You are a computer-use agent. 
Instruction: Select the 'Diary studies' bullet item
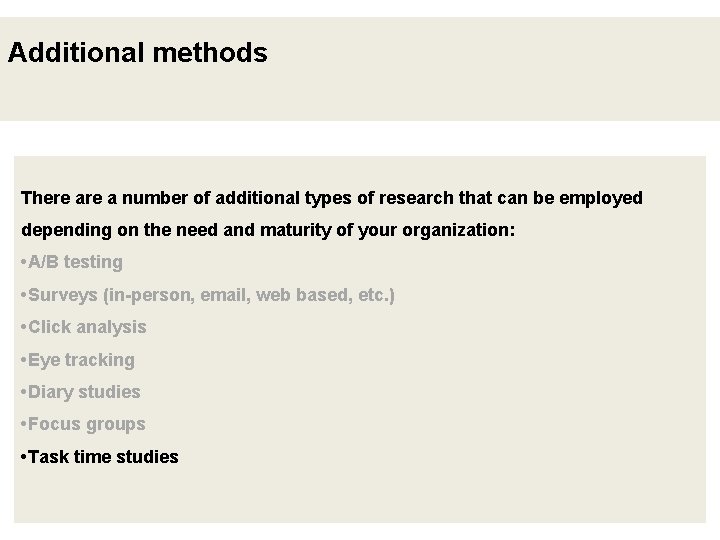pos(84,392)
